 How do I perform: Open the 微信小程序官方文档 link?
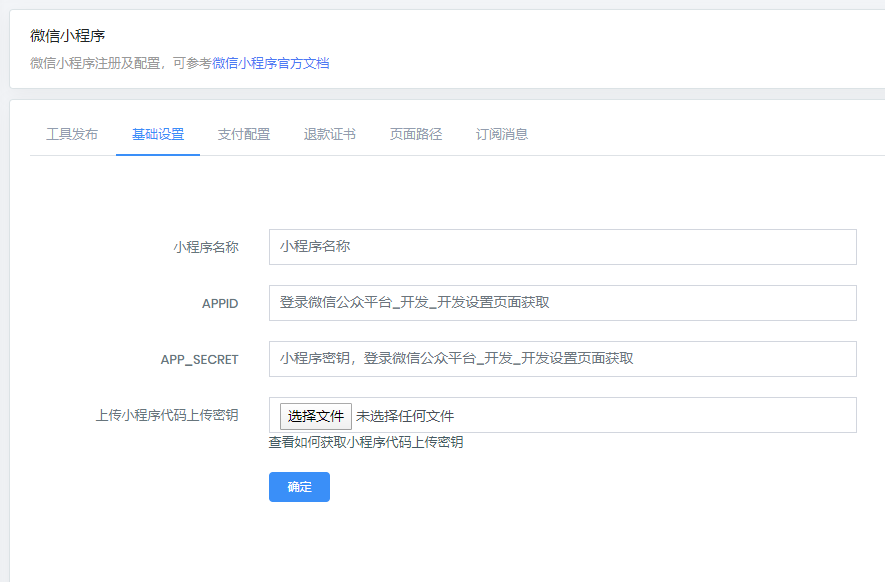coord(270,63)
